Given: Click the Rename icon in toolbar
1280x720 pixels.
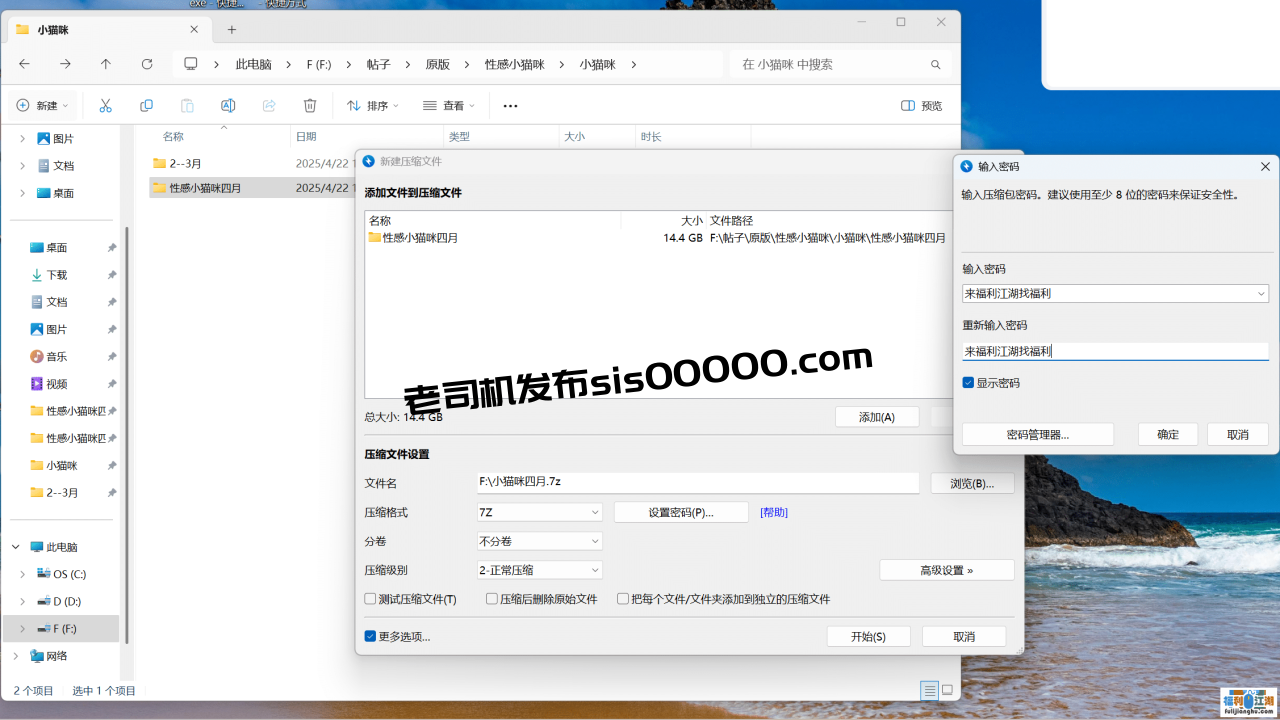Looking at the screenshot, I should [x=228, y=106].
